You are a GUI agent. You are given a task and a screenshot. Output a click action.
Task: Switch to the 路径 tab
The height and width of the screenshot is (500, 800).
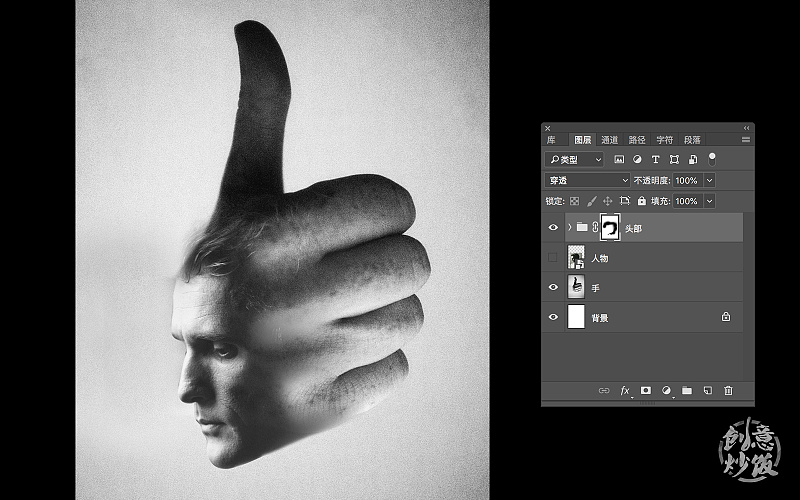637,140
